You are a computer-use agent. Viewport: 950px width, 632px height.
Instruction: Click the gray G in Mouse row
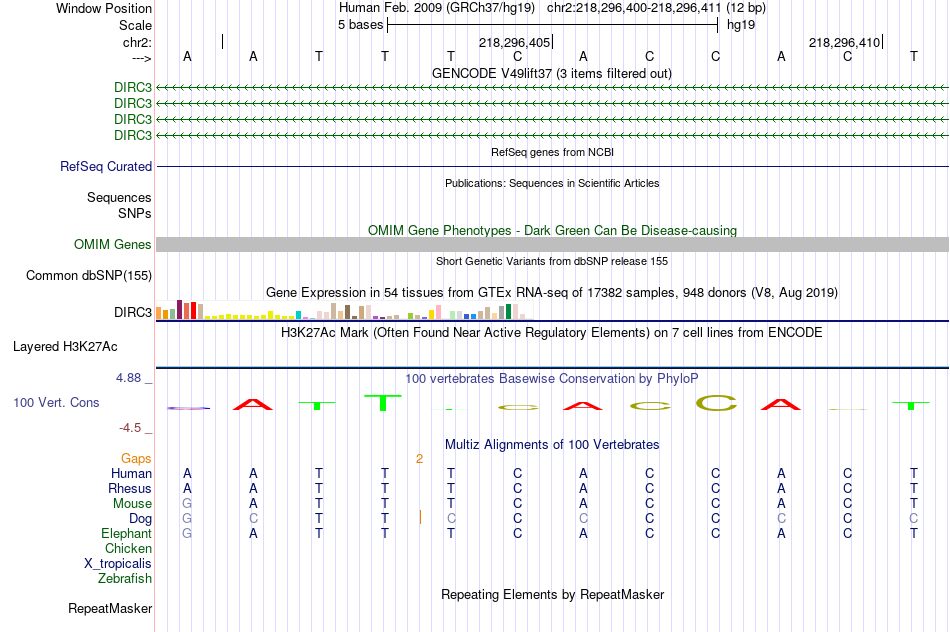187,504
